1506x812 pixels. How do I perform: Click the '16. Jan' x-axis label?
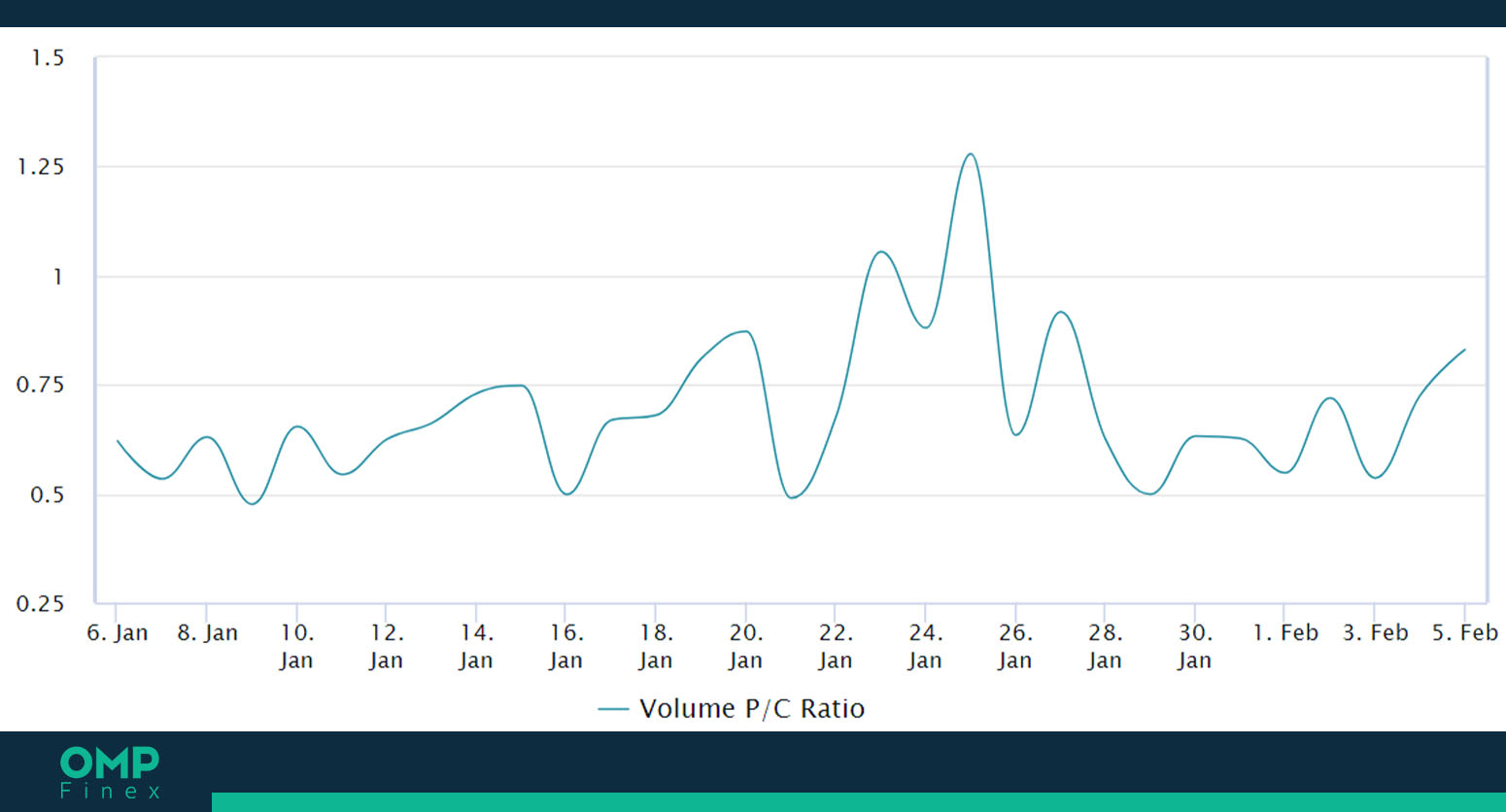tap(565, 647)
